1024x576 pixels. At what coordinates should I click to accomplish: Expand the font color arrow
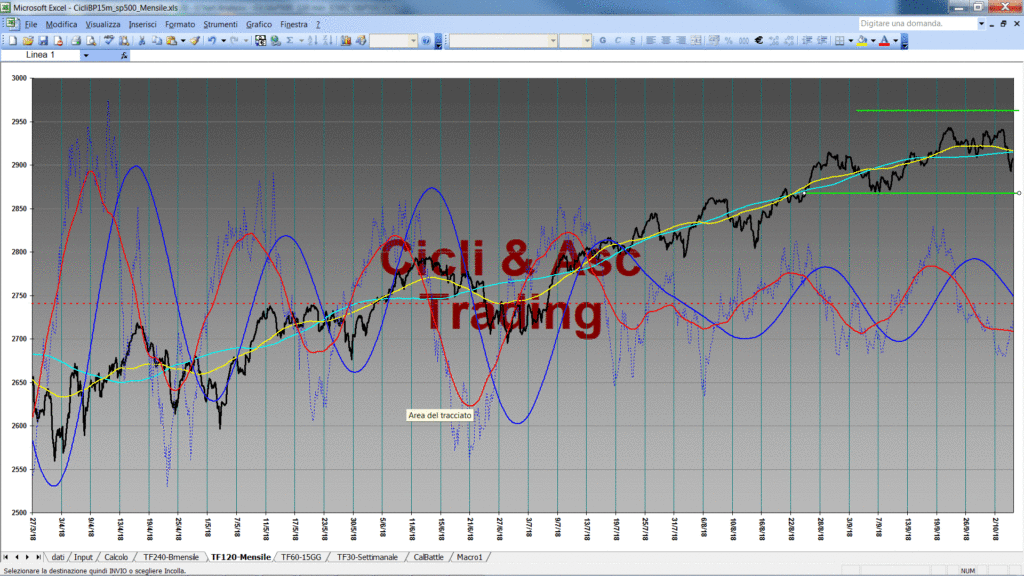[895, 40]
